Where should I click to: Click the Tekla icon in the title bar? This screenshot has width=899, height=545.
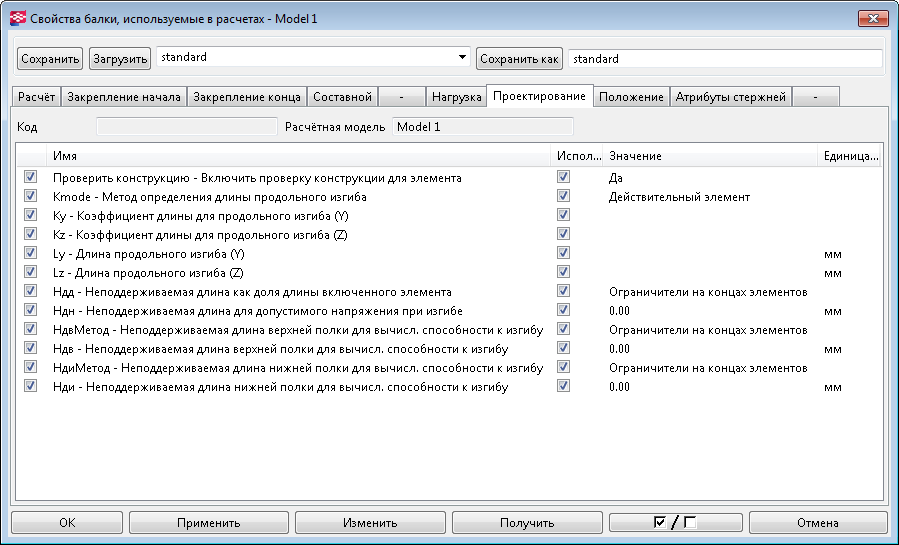[x=17, y=18]
